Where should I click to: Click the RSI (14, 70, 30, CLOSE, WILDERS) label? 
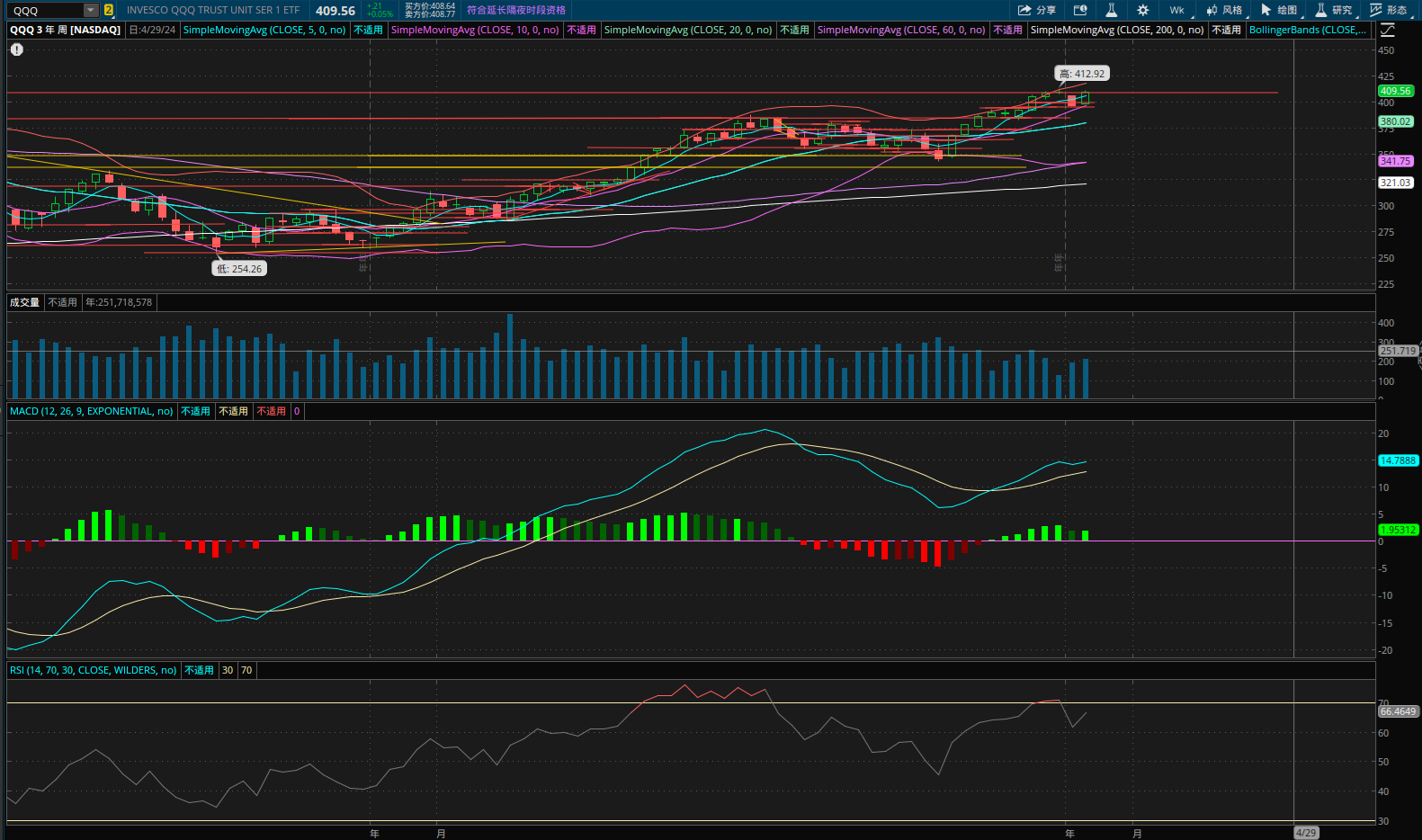[93, 670]
